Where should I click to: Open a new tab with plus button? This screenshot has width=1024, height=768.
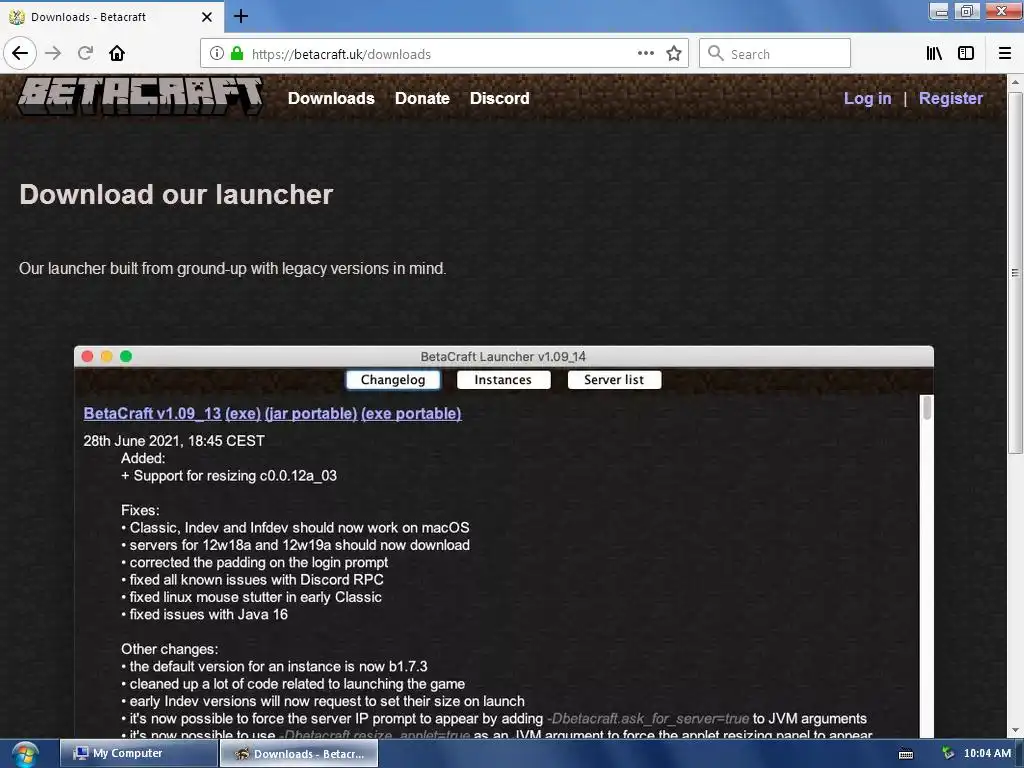[x=241, y=16]
